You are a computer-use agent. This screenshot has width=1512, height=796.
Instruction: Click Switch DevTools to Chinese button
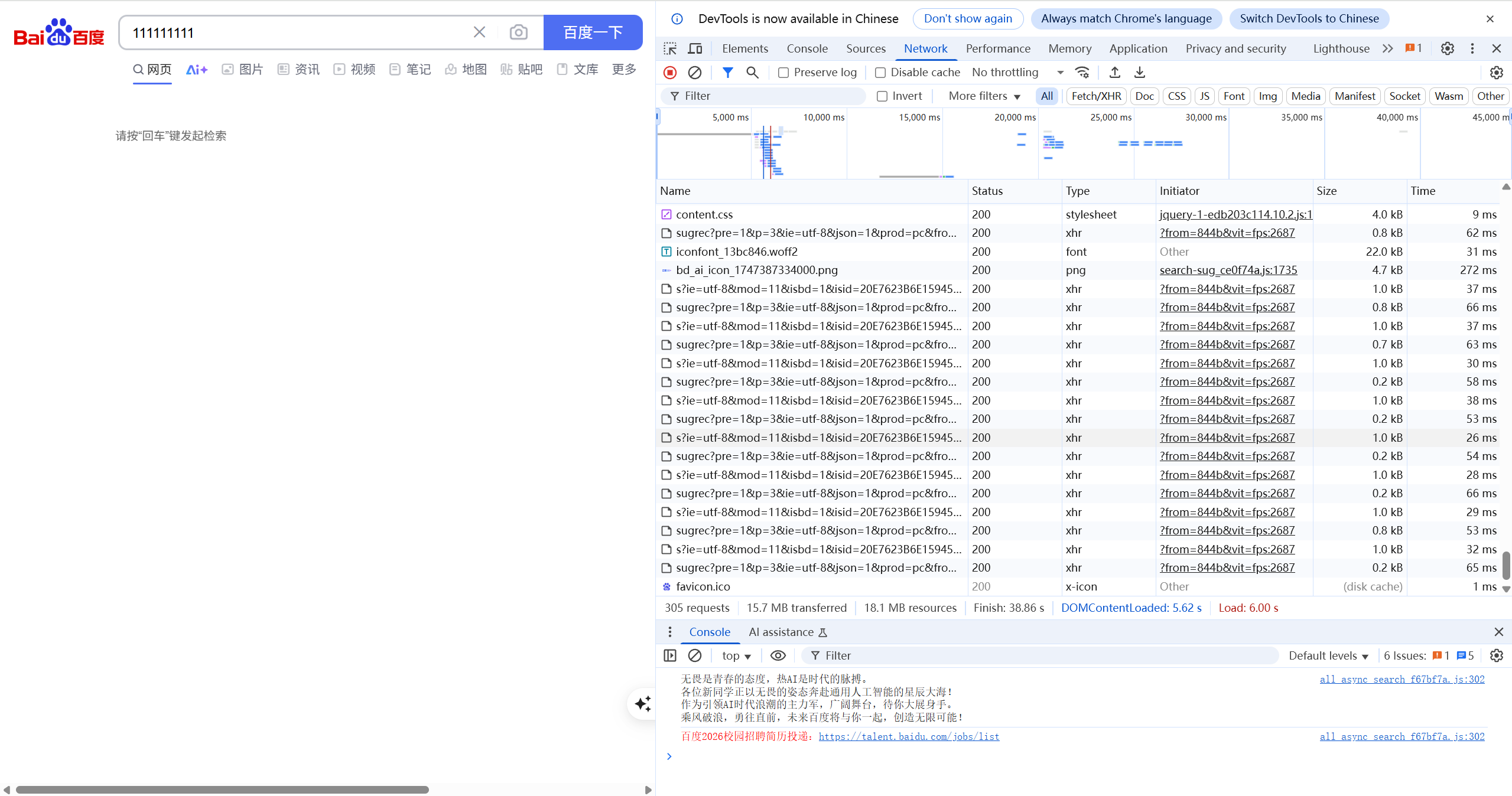[x=1309, y=18]
